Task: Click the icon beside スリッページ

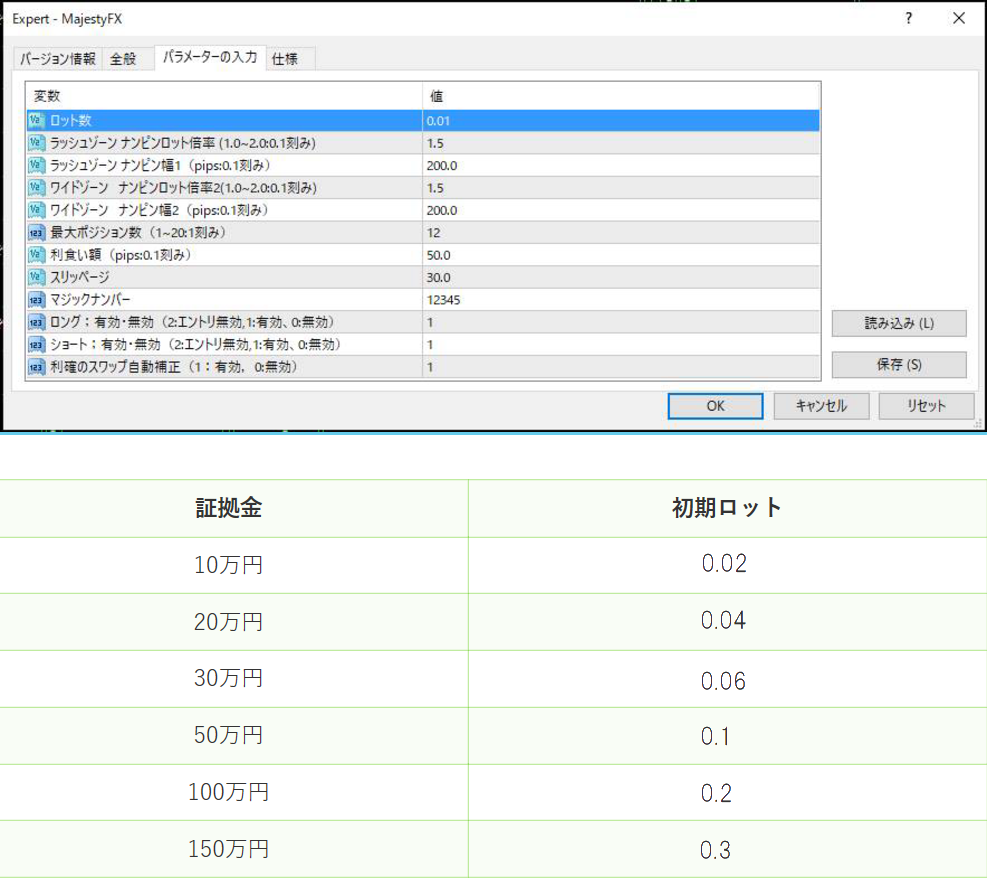Action: 36,277
